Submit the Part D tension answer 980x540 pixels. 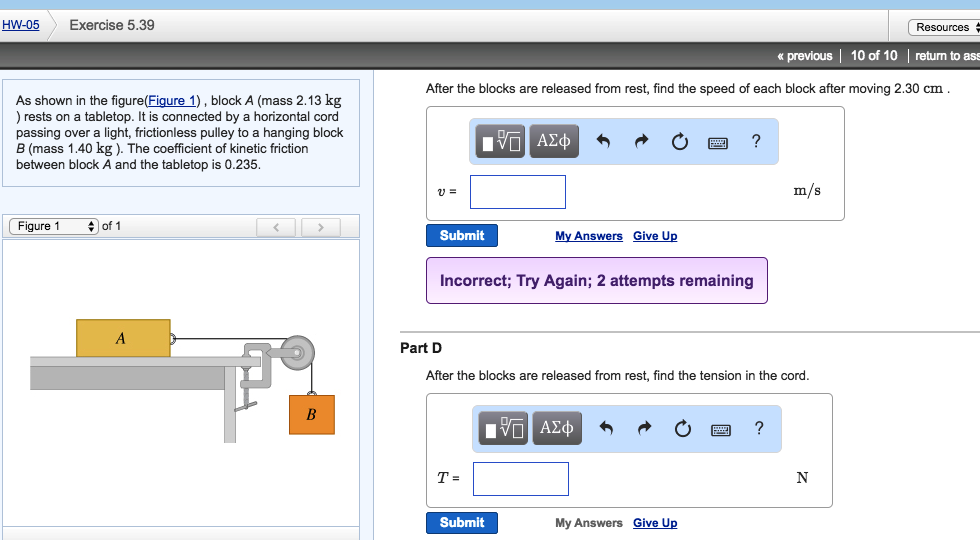coord(462,522)
